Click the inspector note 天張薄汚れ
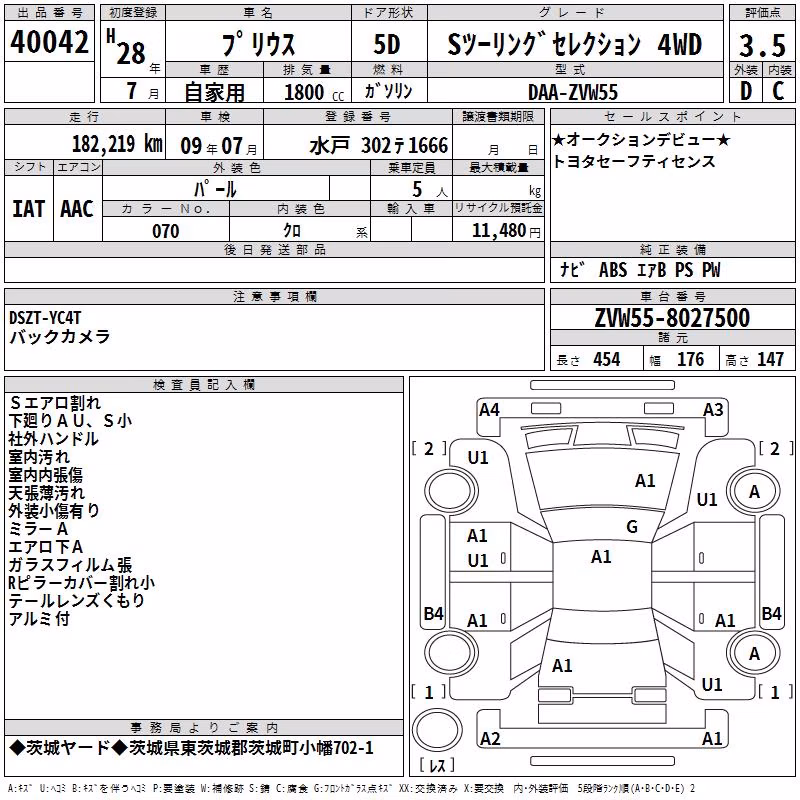Image resolution: width=800 pixels, height=800 pixels. [47, 493]
